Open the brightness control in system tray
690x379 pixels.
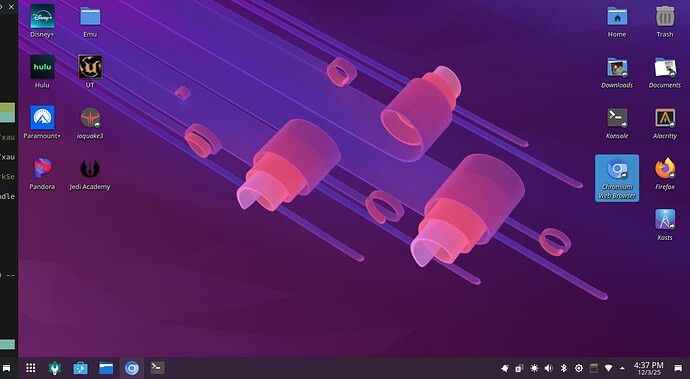point(534,368)
